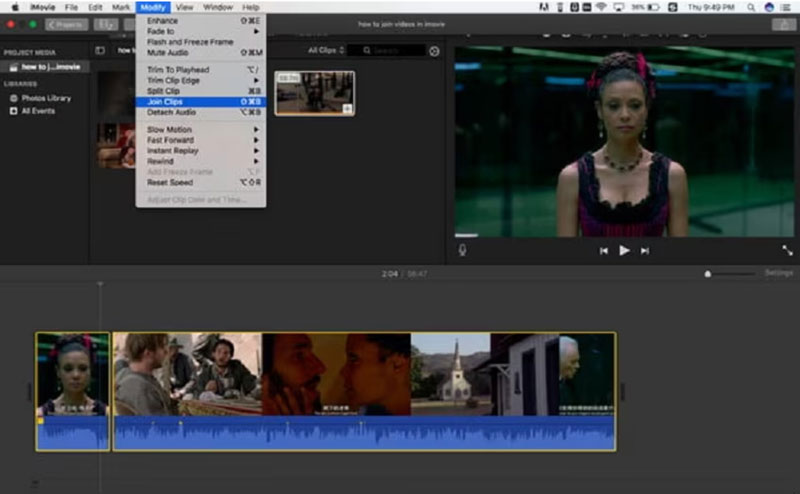Open All Events in the sidebar
Screen dimensions: 800x494
click(x=33, y=111)
